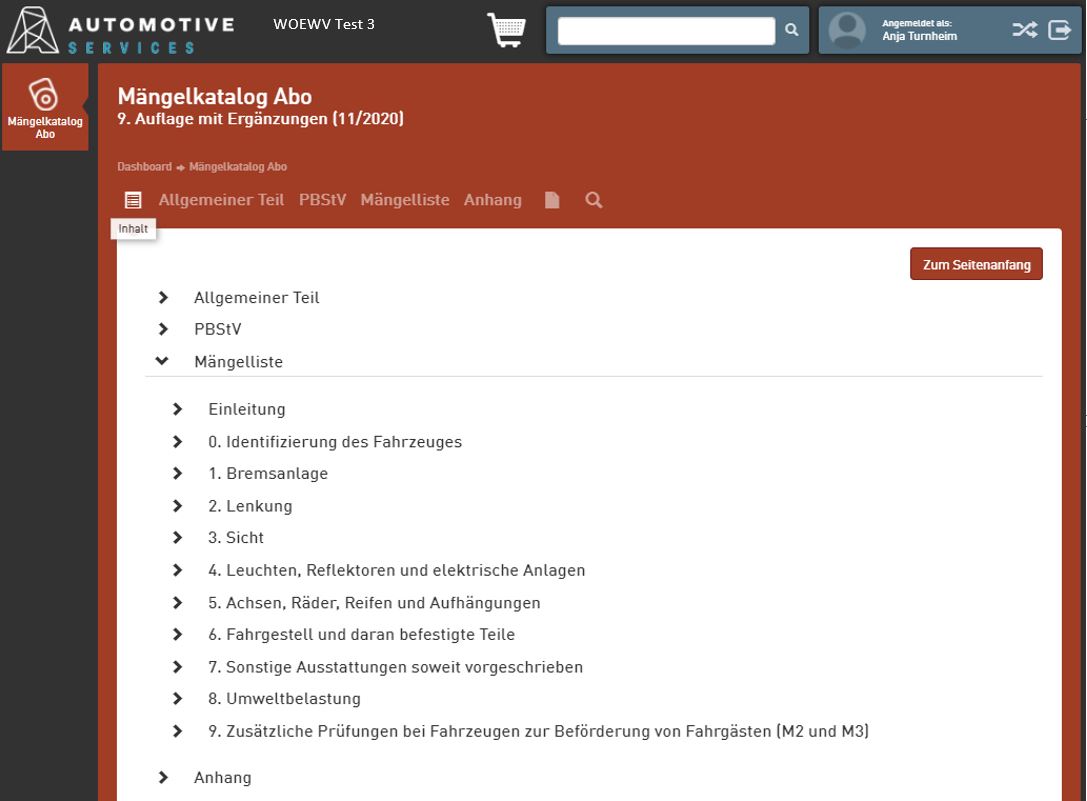Click the magnifier search button in header
The image size is (1087, 801).
(x=791, y=30)
